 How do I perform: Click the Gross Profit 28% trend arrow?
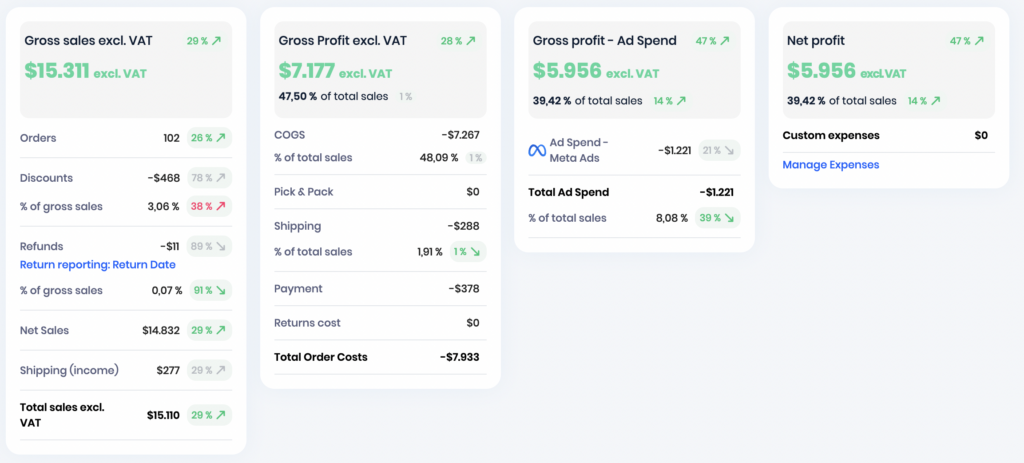[470, 40]
